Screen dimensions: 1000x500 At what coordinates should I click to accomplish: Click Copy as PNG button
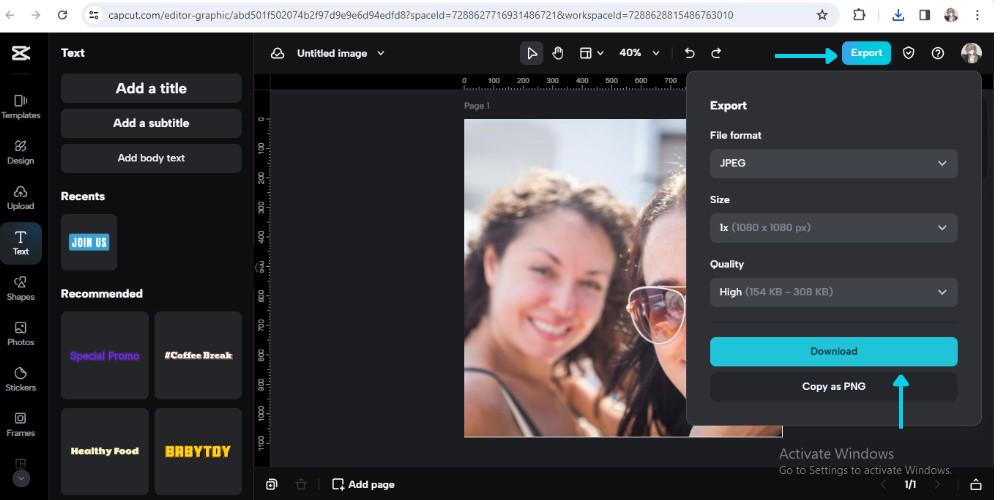click(834, 386)
